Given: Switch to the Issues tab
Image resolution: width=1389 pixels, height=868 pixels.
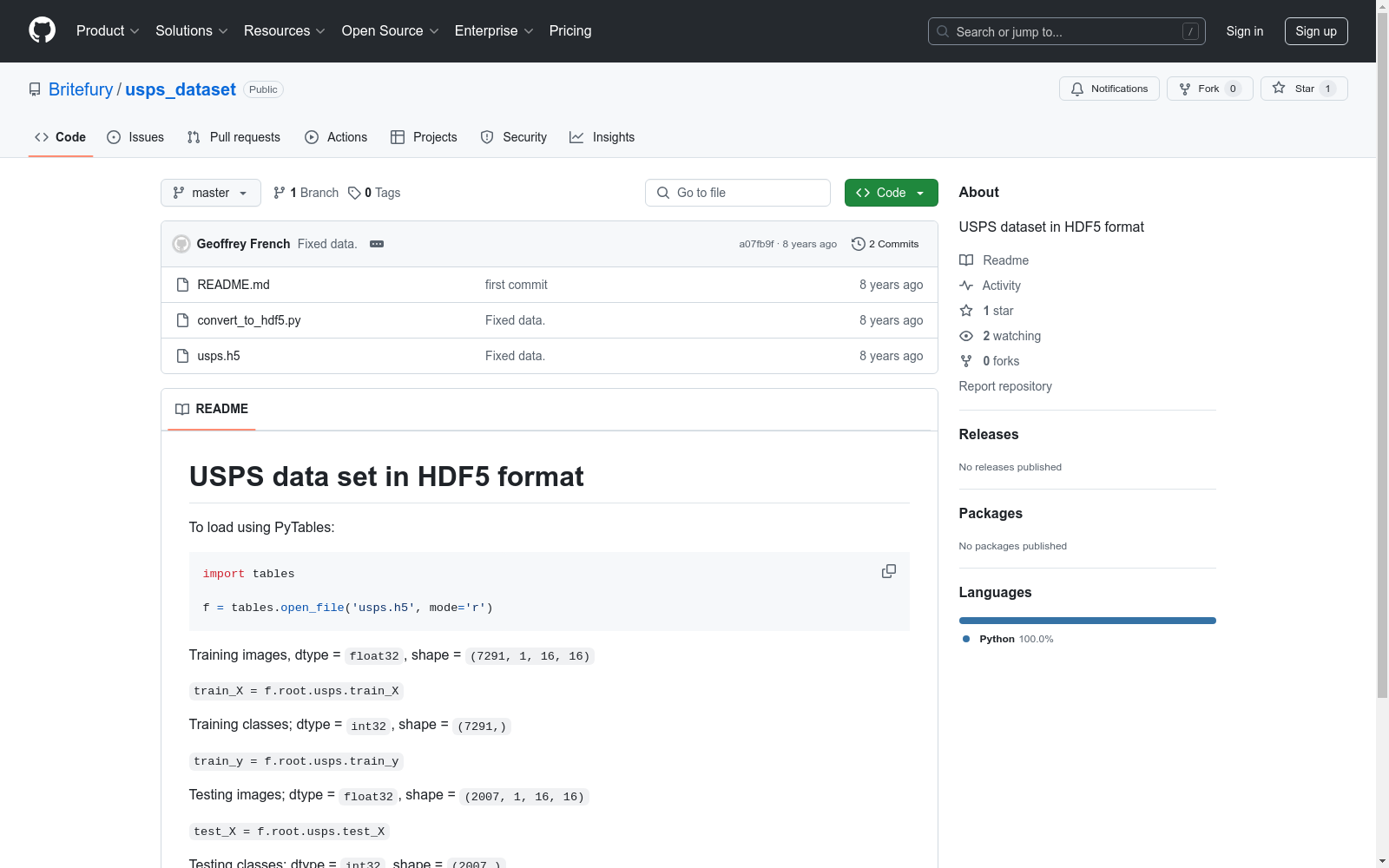Looking at the screenshot, I should tap(135, 137).
